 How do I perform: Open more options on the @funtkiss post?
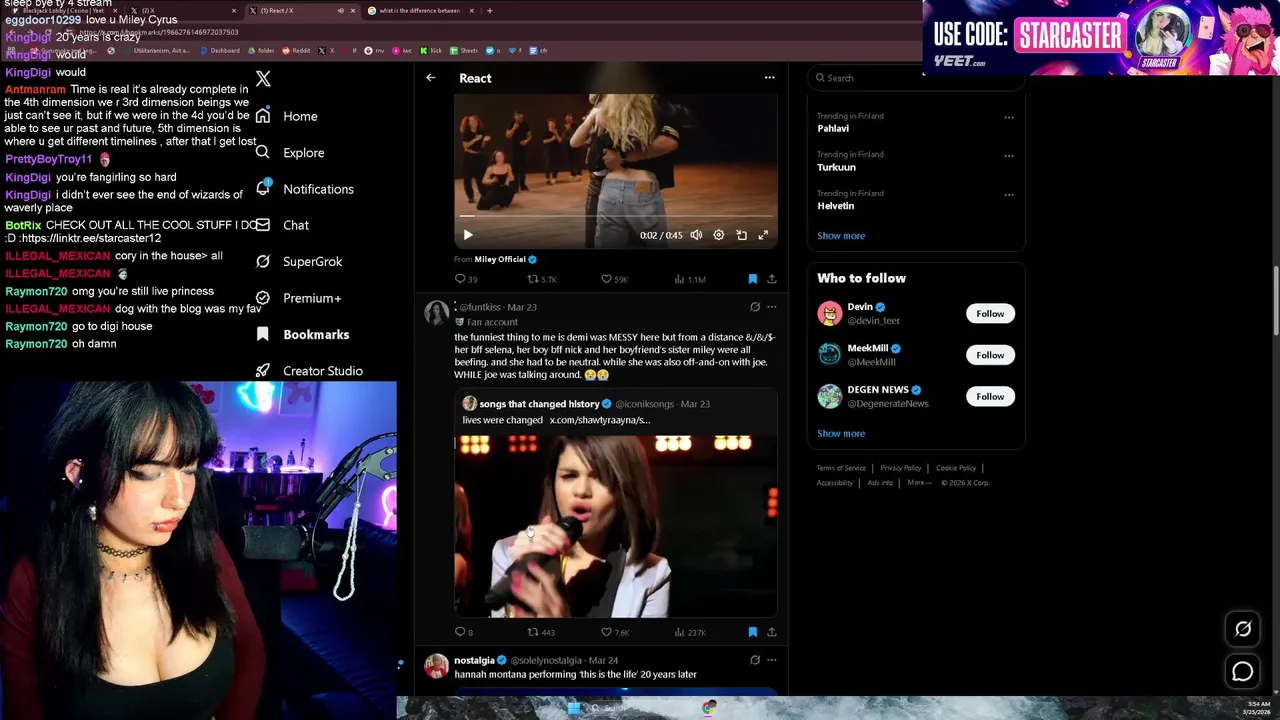[x=771, y=307]
